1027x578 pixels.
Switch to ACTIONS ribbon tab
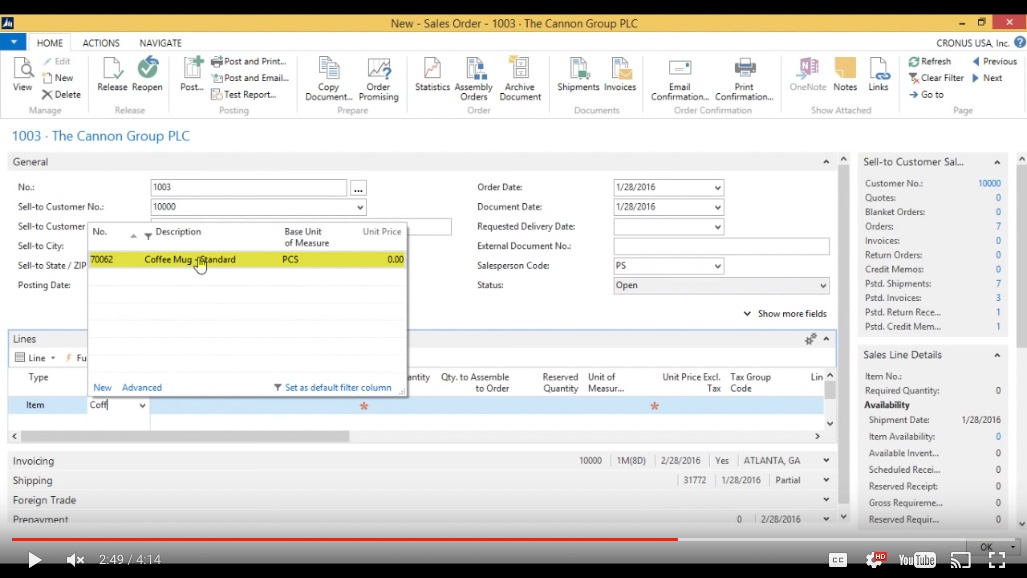101,43
